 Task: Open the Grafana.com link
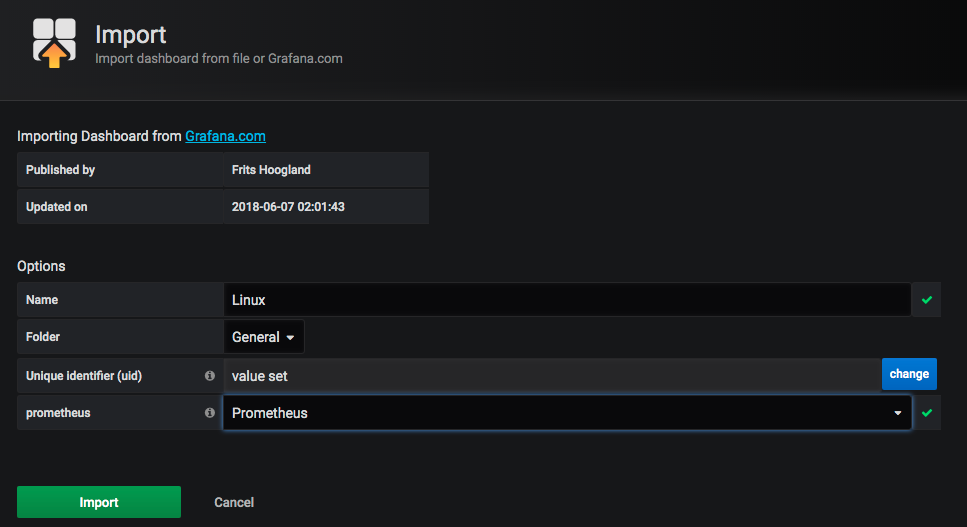(225, 136)
